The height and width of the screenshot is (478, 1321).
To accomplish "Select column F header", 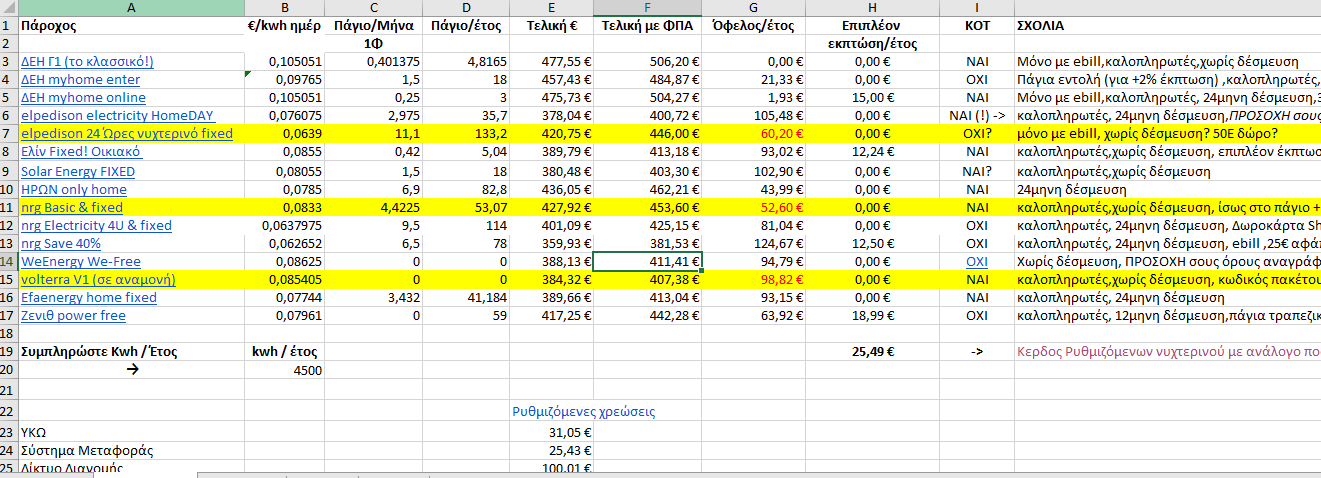I will (x=647, y=8).
